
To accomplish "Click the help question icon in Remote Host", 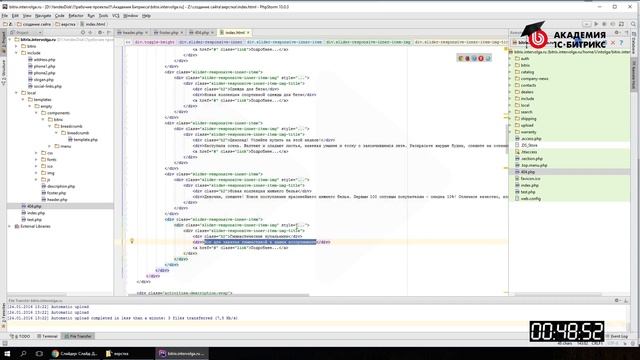I will (x=621, y=42).
